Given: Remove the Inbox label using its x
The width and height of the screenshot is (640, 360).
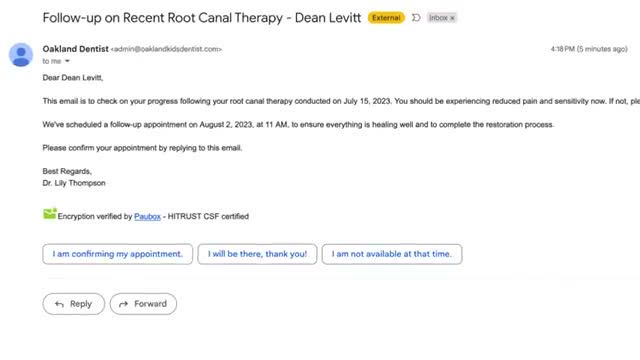Looking at the screenshot, I should pos(452,18).
